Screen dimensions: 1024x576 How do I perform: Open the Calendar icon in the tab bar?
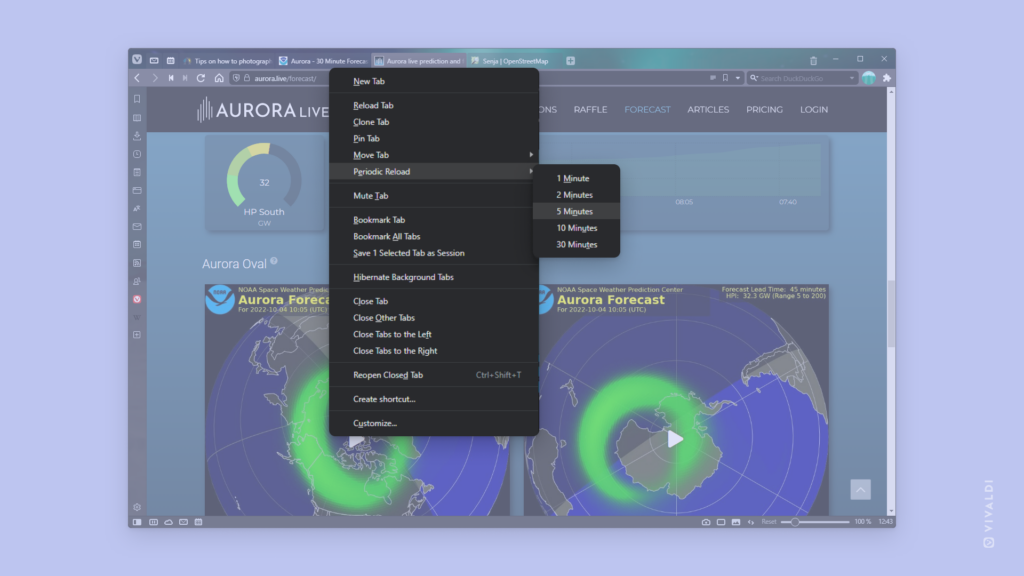point(170,61)
